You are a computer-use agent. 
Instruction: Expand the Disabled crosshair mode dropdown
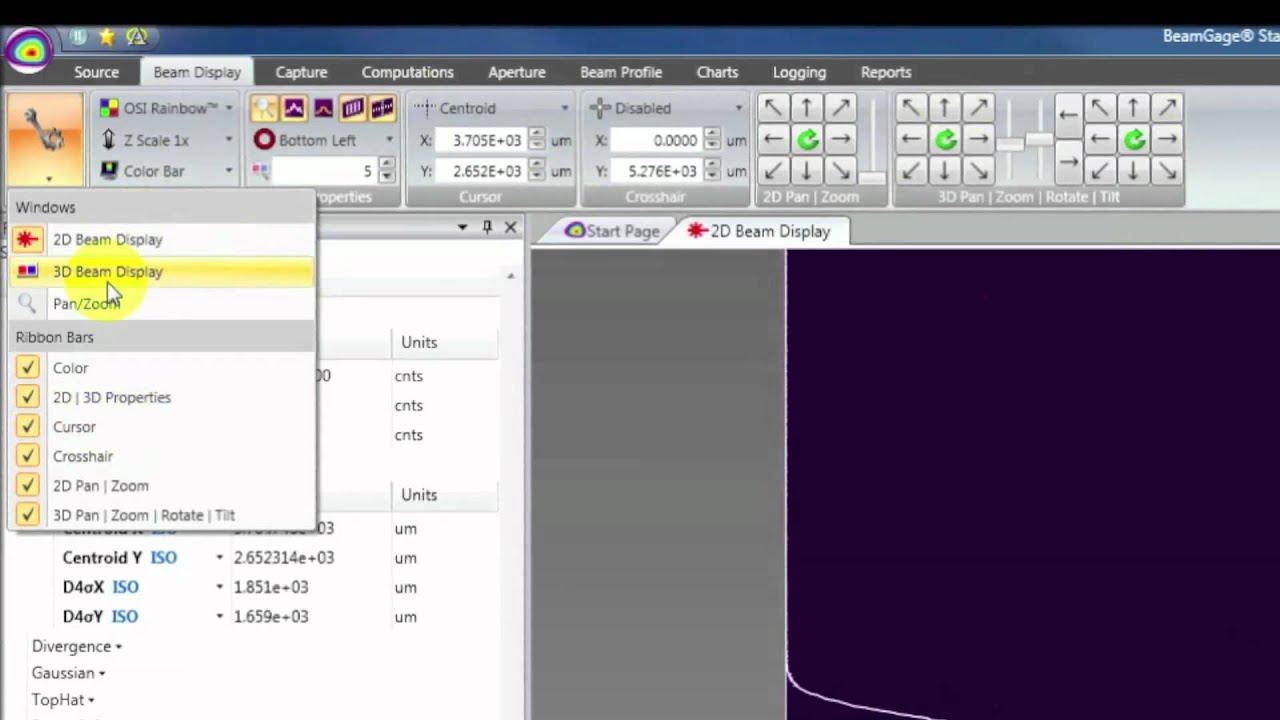pos(739,108)
